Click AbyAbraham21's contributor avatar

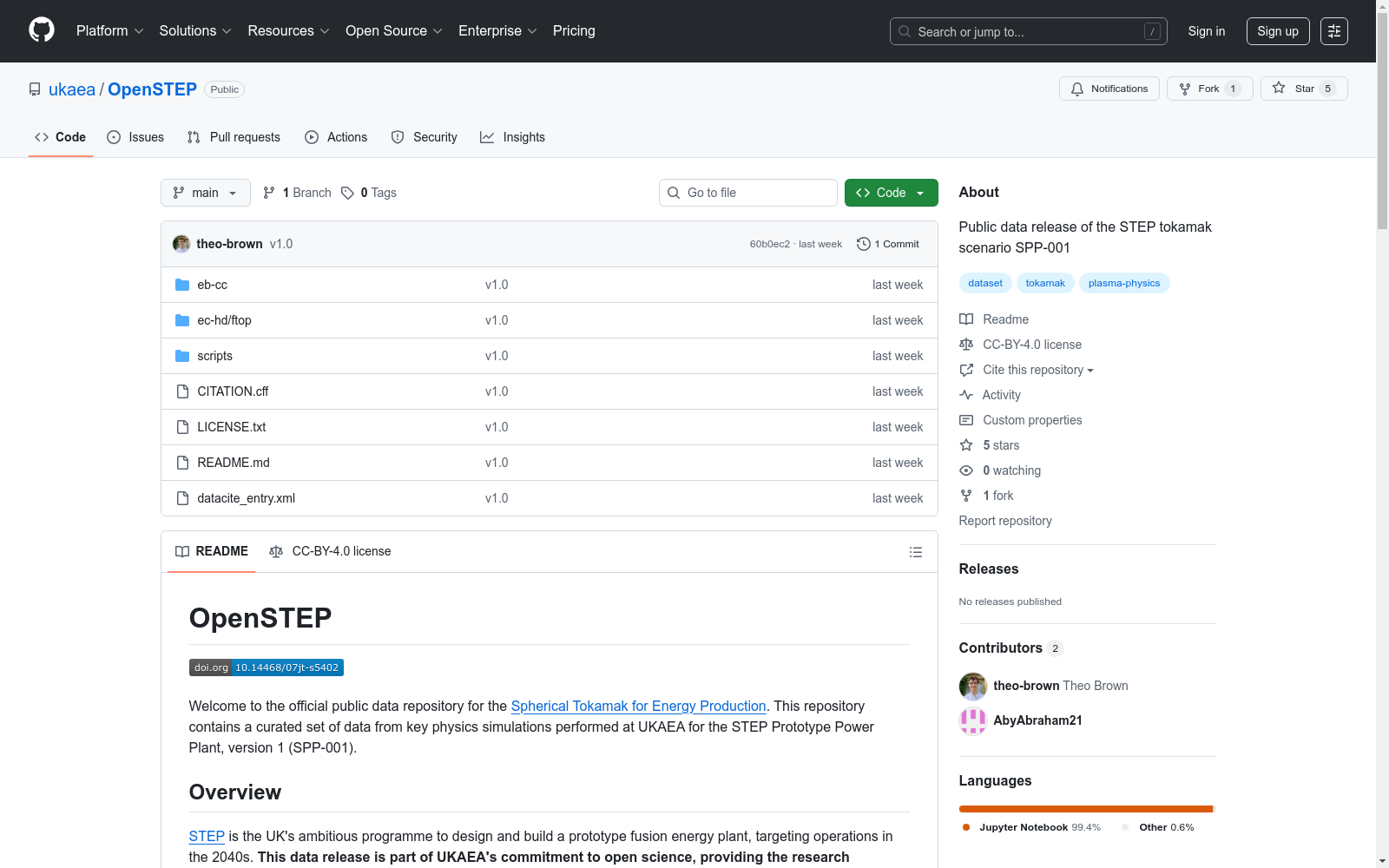coord(973,720)
